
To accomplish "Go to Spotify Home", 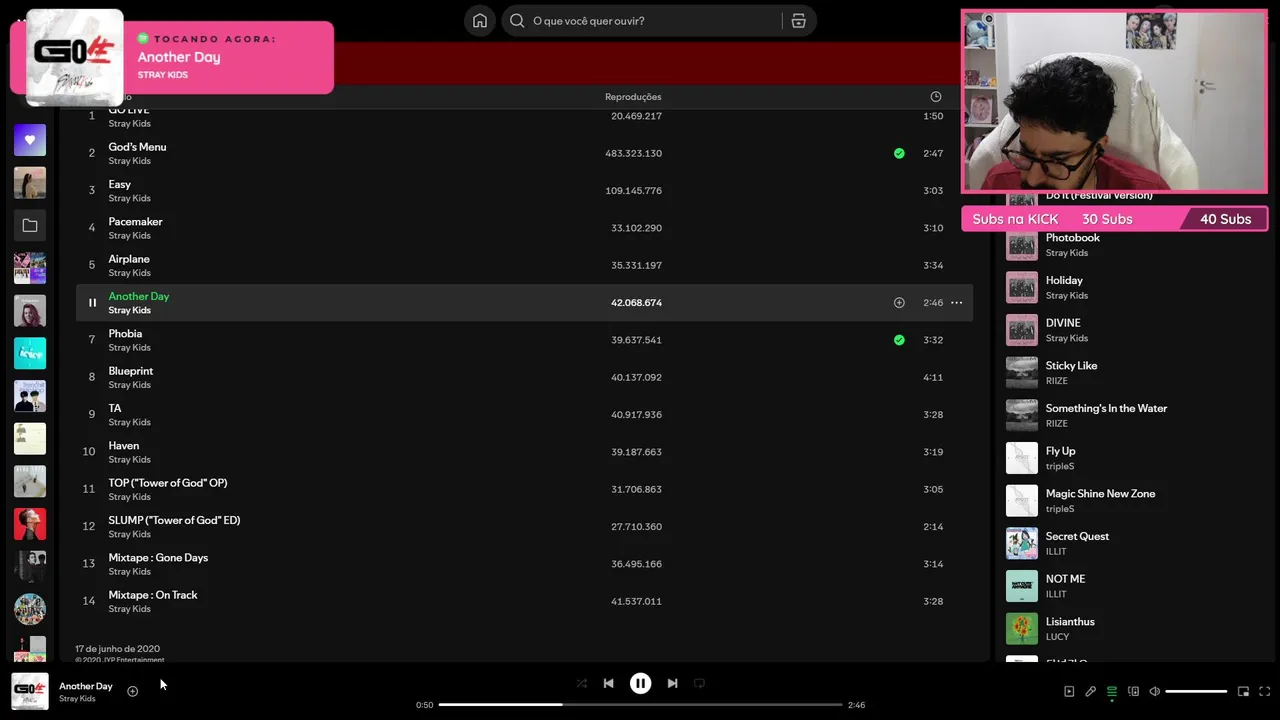I will point(480,21).
